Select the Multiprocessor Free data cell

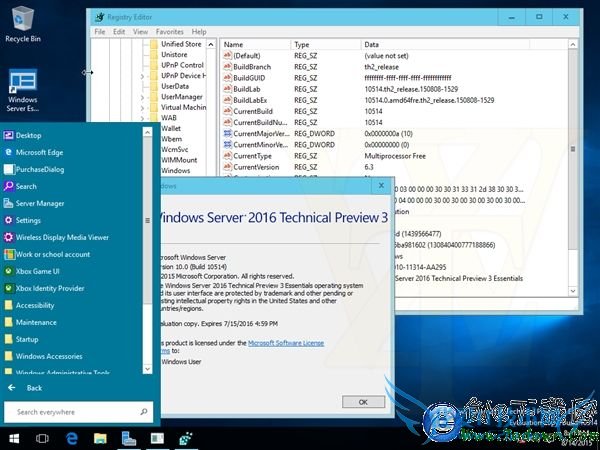click(395, 156)
